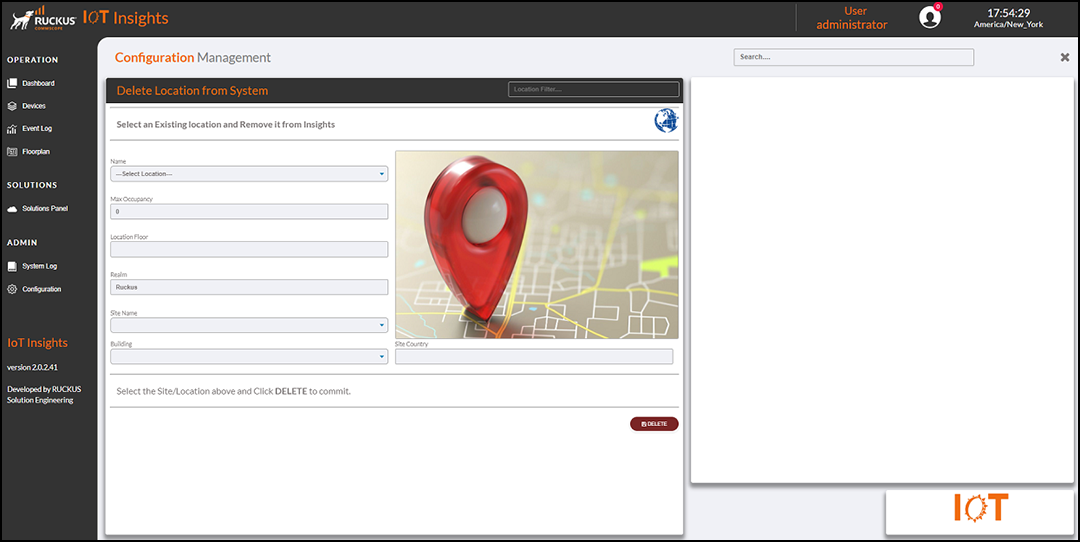Image resolution: width=1080 pixels, height=542 pixels.
Task: Click the ADMIN section heading
Action: pos(22,243)
